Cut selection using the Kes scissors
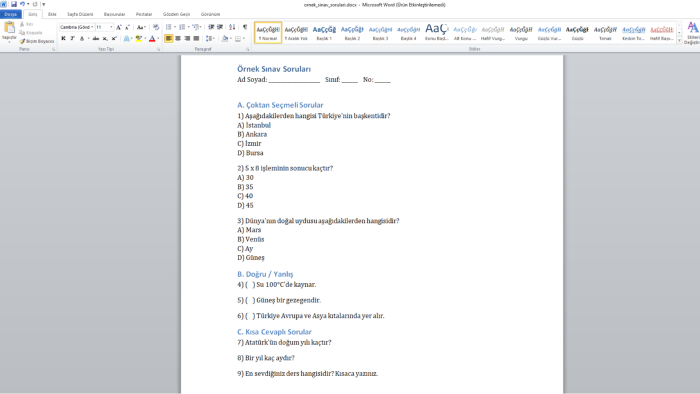The image size is (700, 394). point(26,24)
